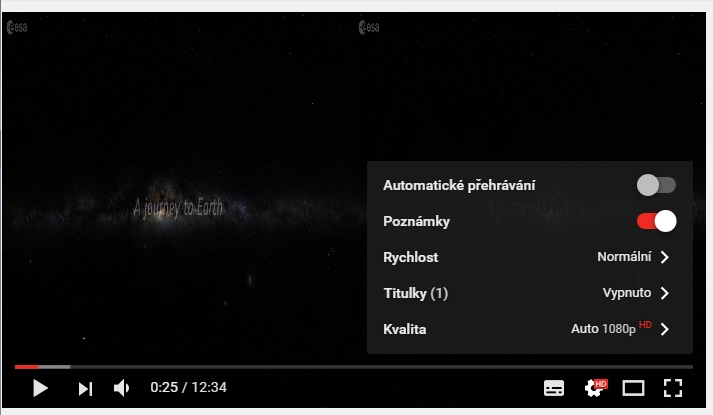Click the second esa logo at top center

369,27
